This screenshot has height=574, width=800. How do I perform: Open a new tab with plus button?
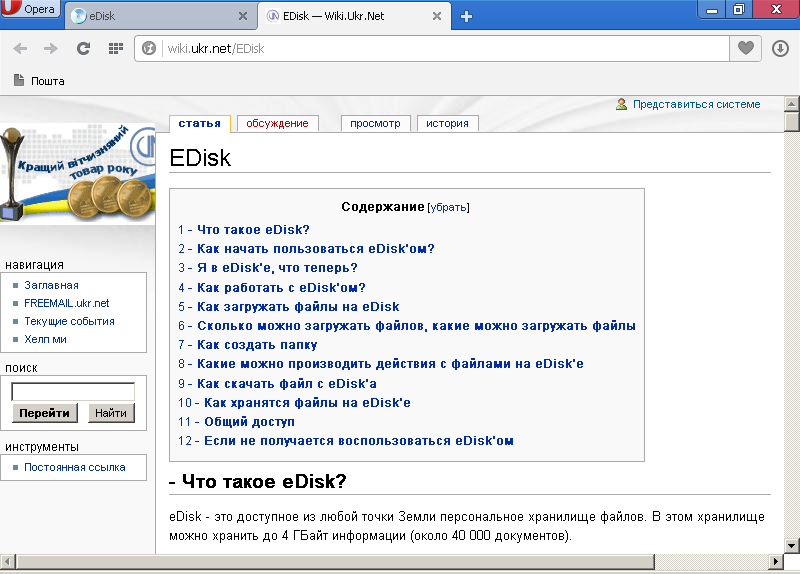(x=466, y=16)
